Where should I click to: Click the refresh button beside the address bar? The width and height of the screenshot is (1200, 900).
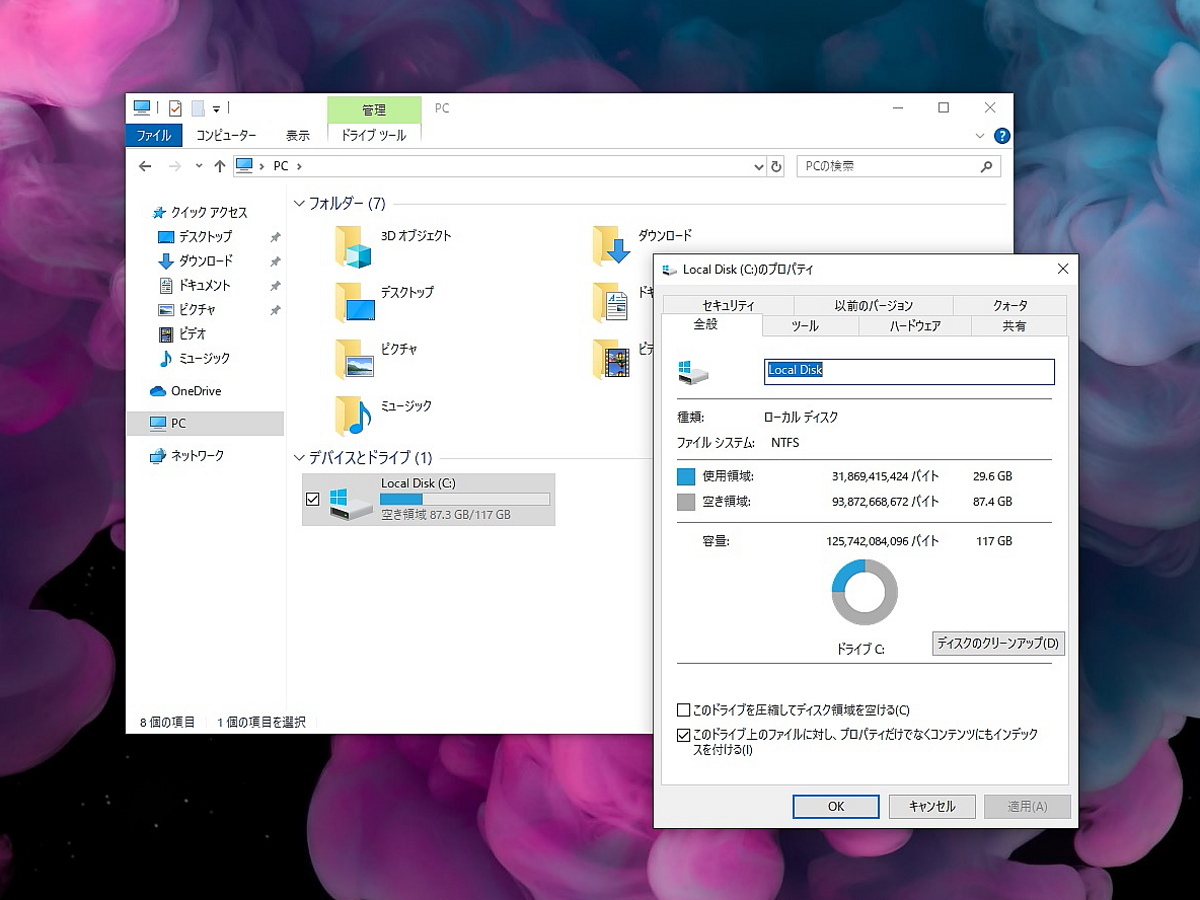[x=776, y=167]
